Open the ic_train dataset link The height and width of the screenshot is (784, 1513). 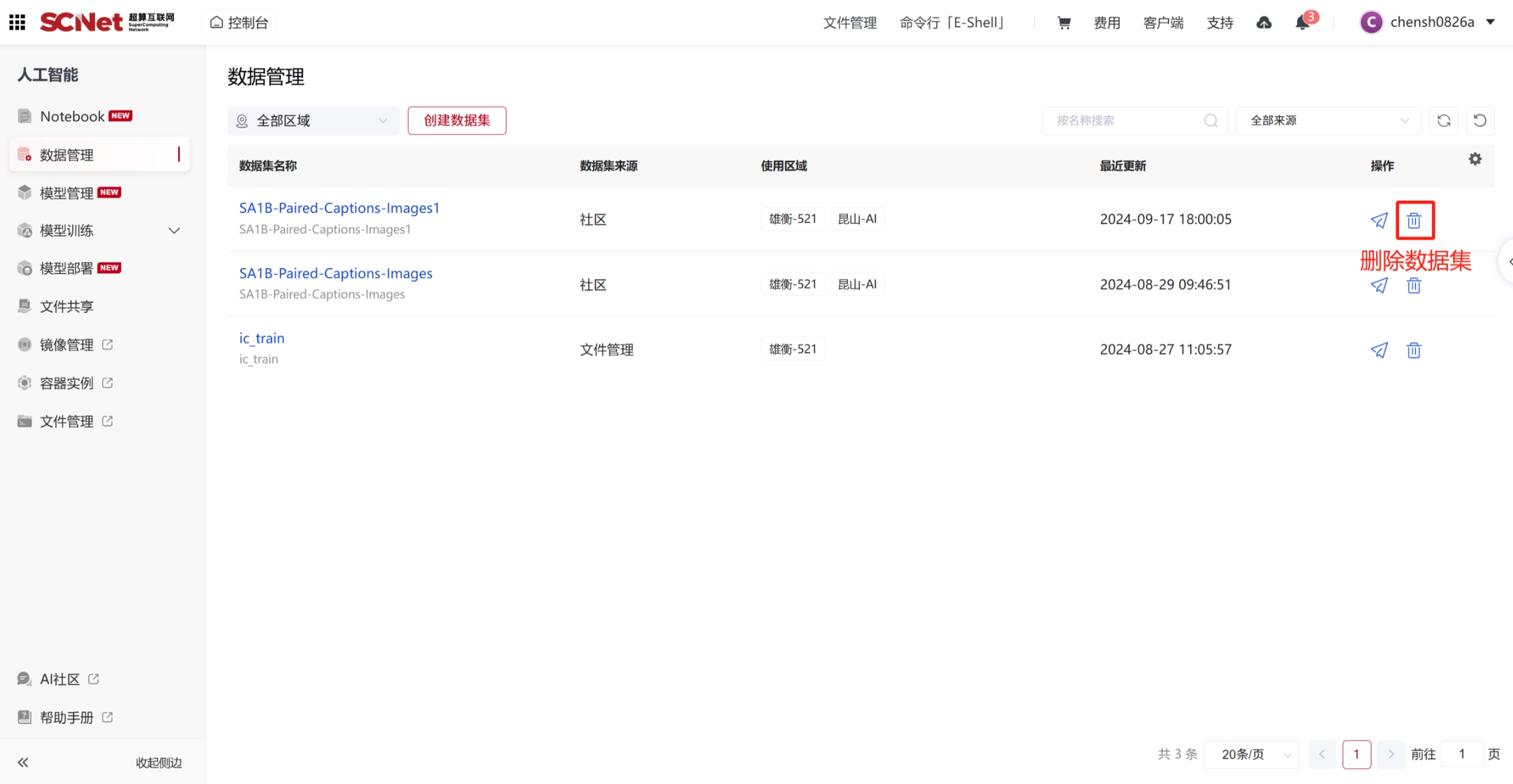[x=261, y=338]
